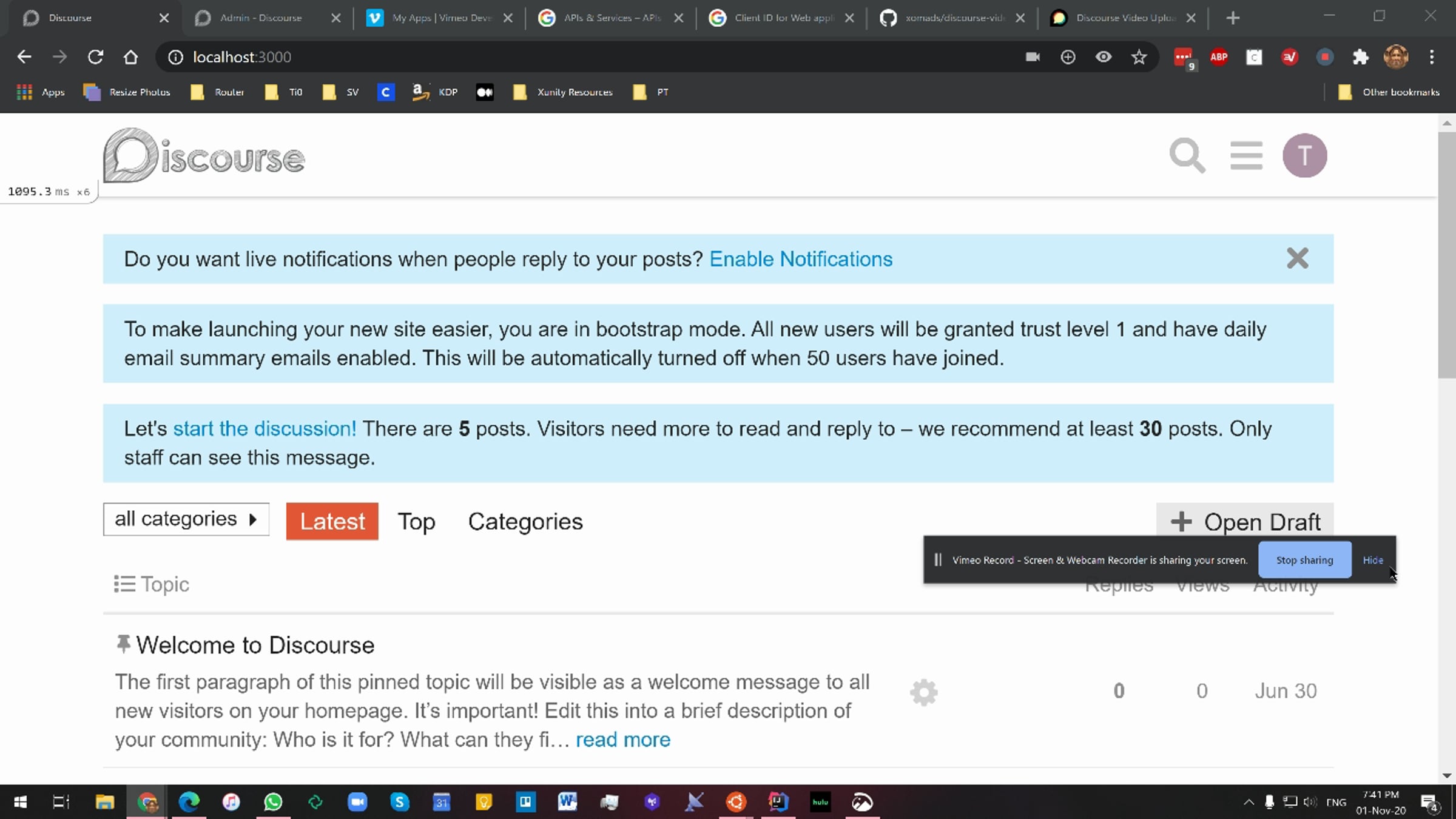Screen dimensions: 1456x819
Task: Switch to the APIs & Services tab
Action: 612,18
